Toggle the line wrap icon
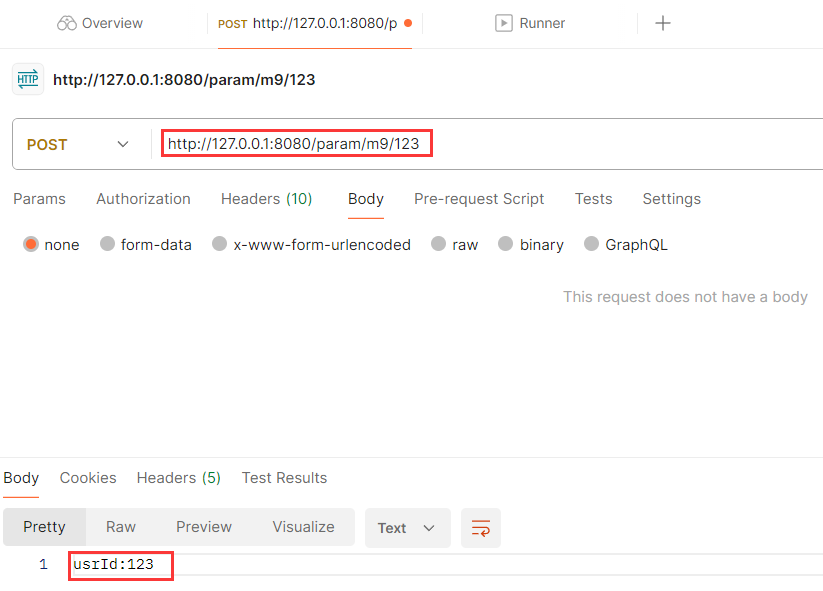The height and width of the screenshot is (591, 823). click(481, 528)
